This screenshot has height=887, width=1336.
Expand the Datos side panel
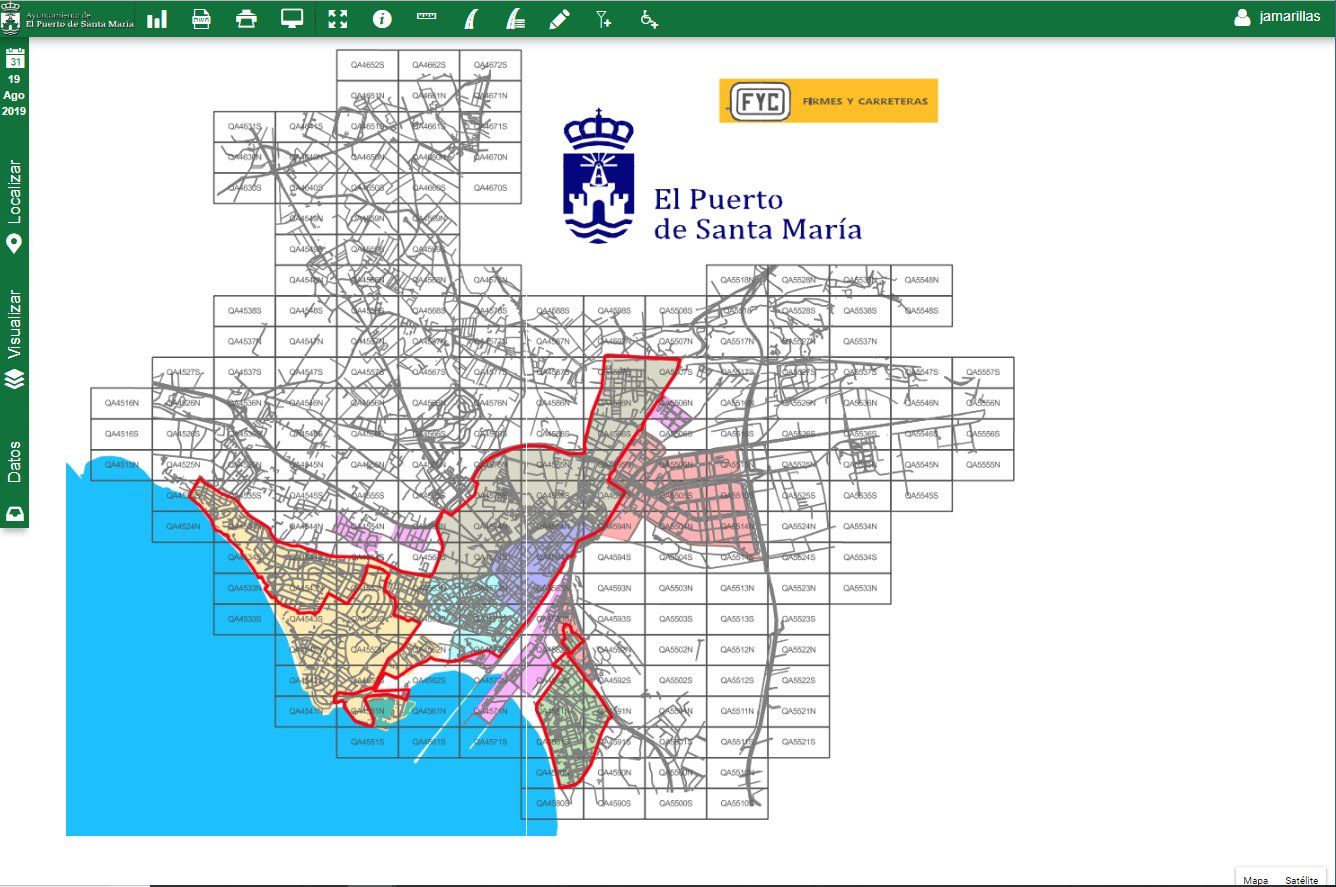click(x=14, y=480)
